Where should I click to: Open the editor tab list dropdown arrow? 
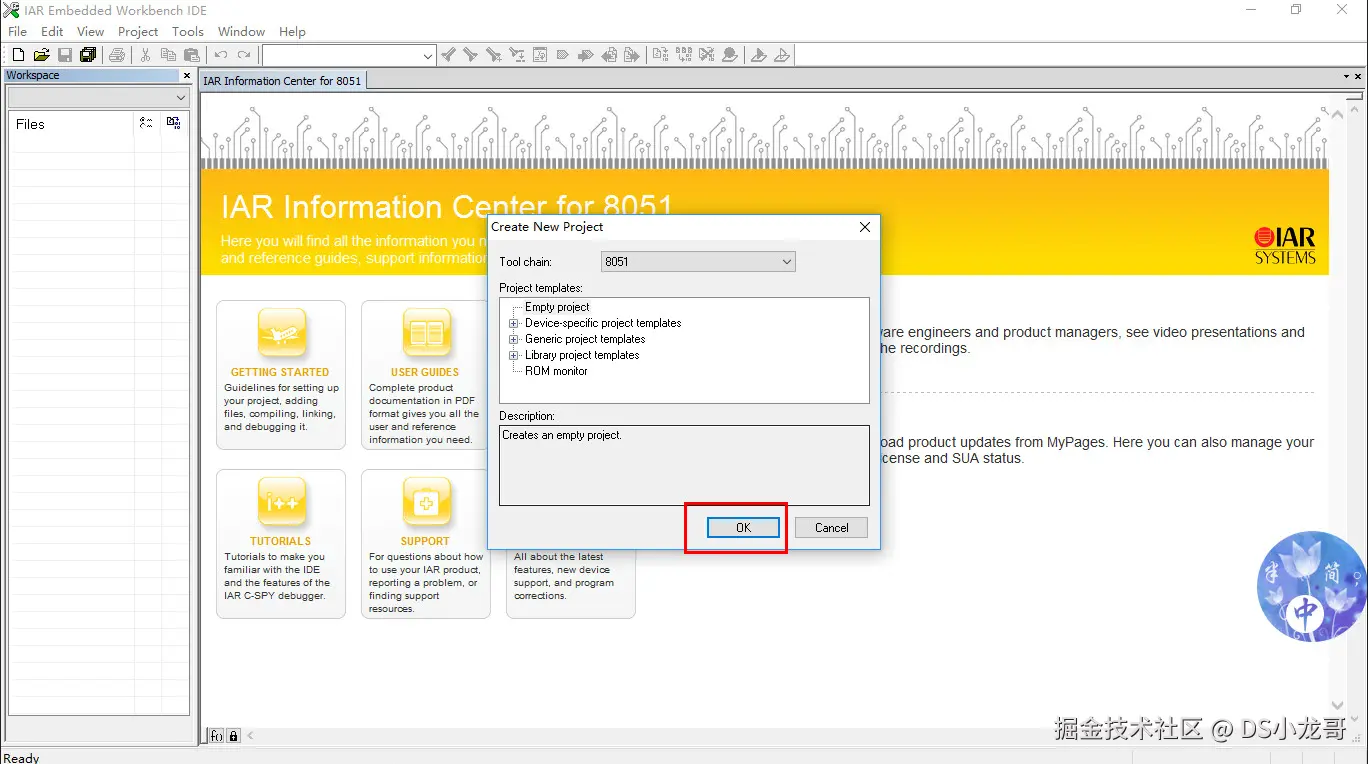pyautogui.click(x=1346, y=77)
